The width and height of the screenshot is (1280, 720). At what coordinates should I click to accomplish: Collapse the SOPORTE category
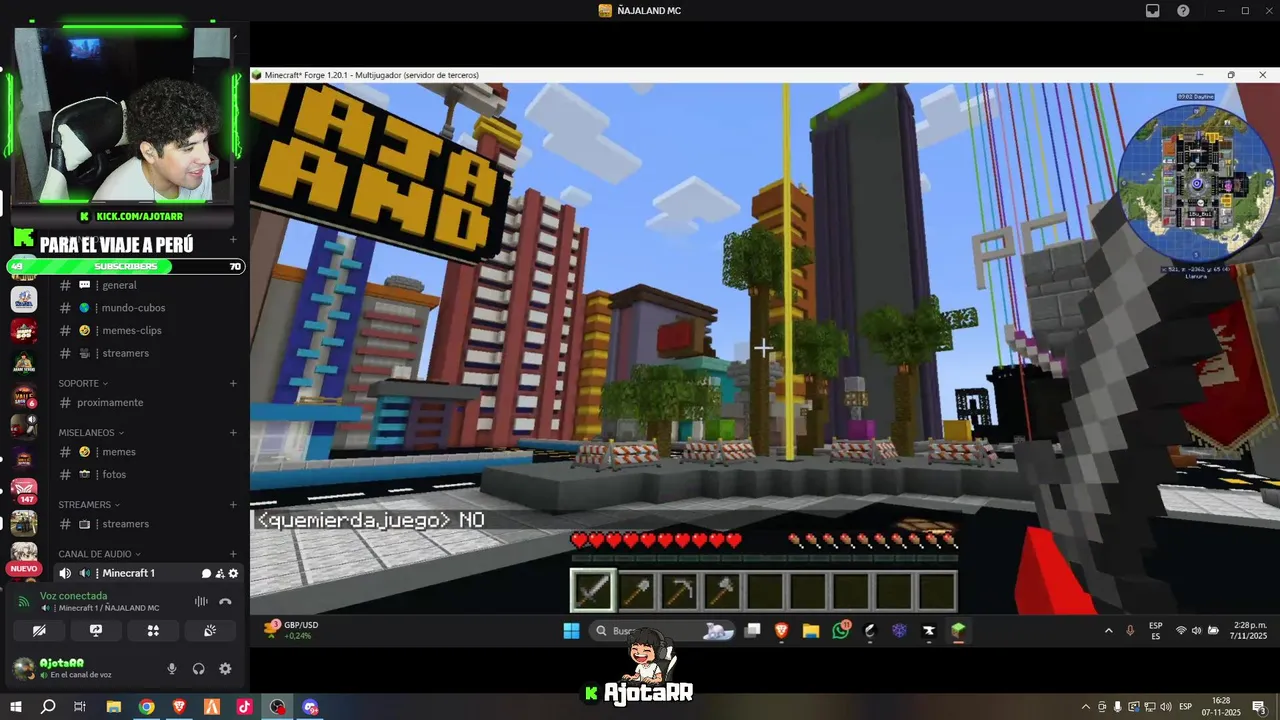(x=83, y=383)
